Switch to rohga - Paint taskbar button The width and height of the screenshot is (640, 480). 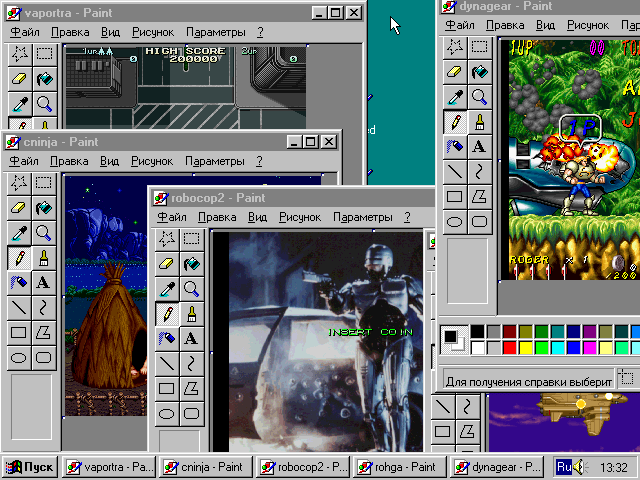click(x=398, y=467)
